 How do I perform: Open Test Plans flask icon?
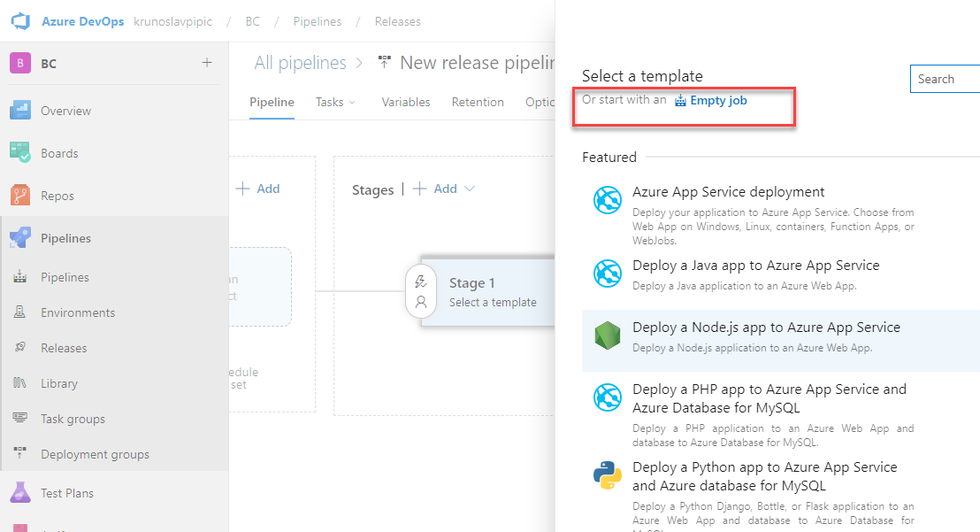pyautogui.click(x=20, y=493)
